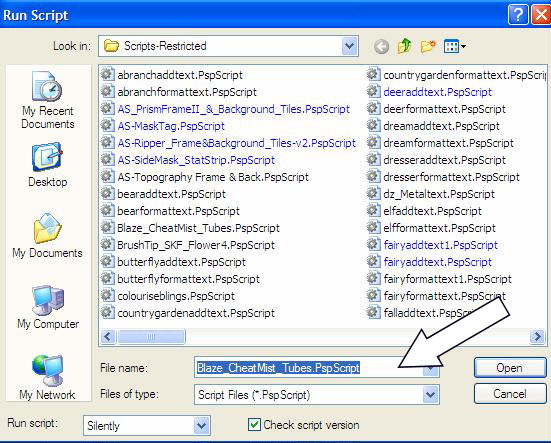Open the Run script Silently dropdown
This screenshot has height=443, width=551.
[x=201, y=426]
